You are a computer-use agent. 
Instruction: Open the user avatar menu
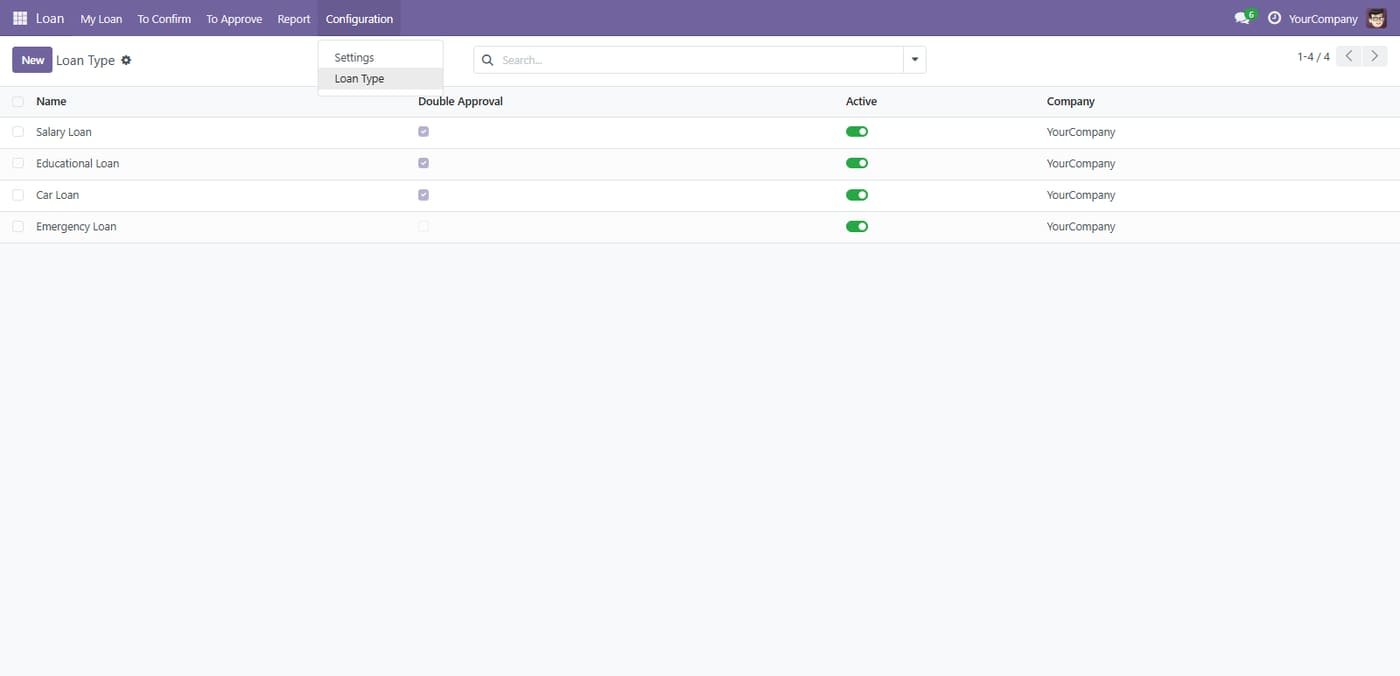click(1377, 18)
